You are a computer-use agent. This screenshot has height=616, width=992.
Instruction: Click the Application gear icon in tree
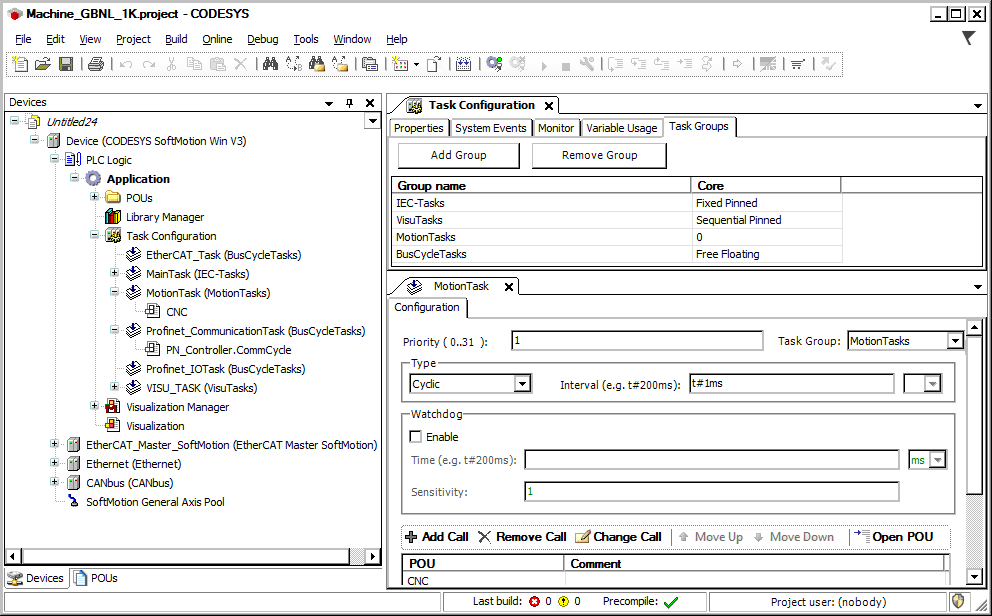point(94,179)
